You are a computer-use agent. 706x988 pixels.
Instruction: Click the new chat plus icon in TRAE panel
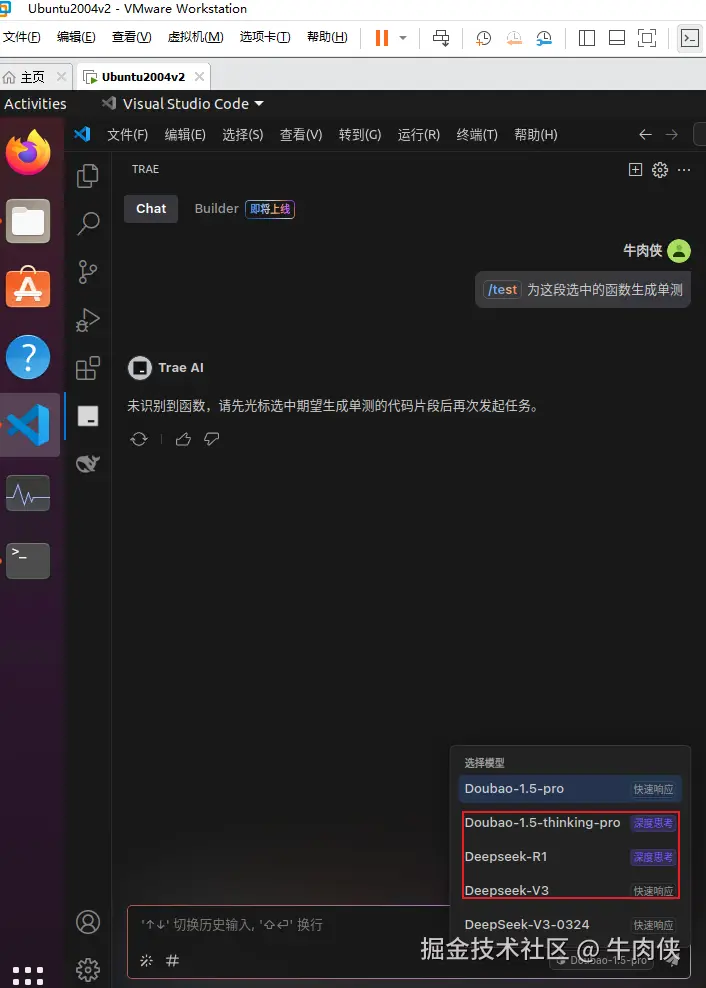coord(635,169)
